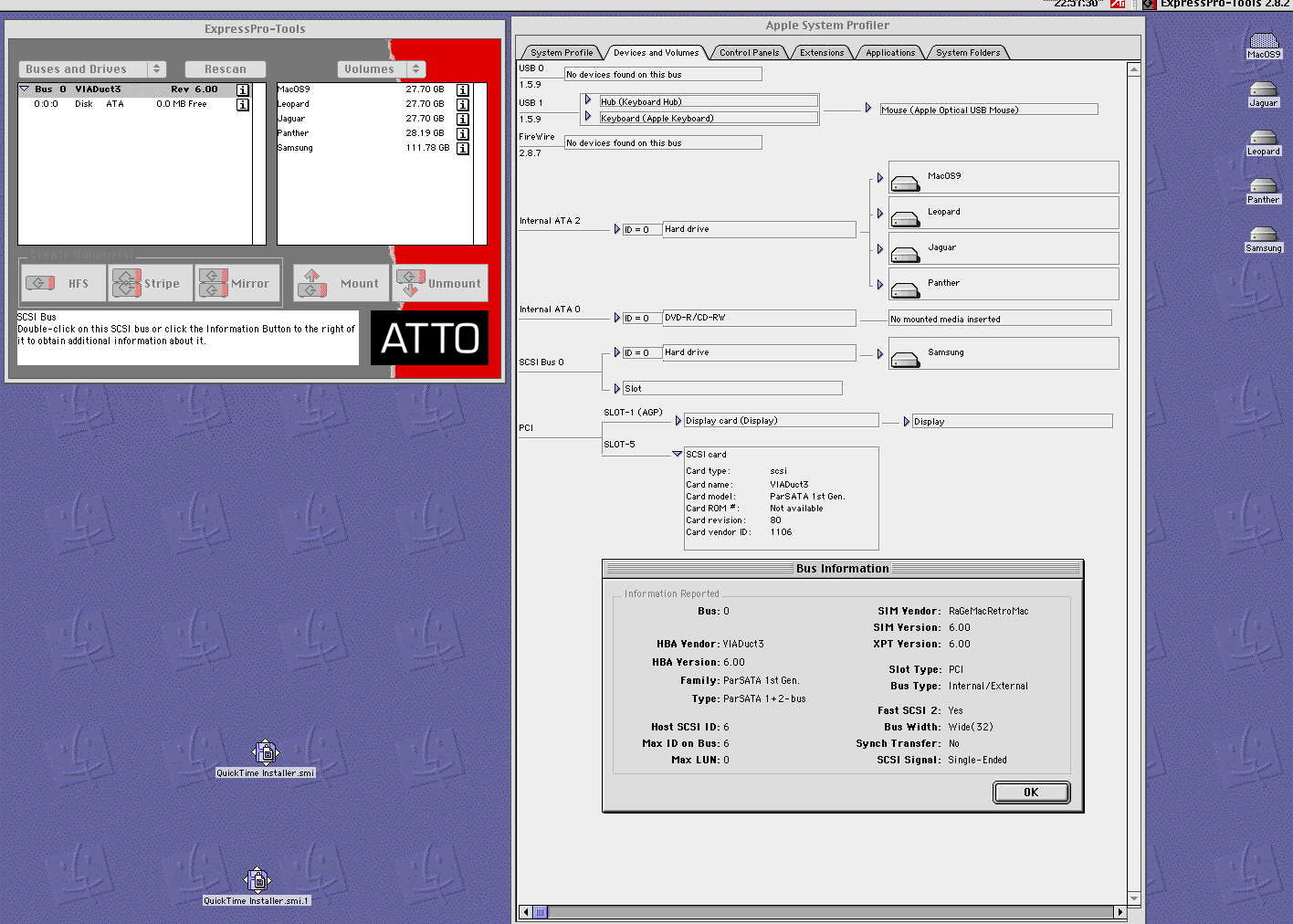Click Display monitor entry in PCI section
The width and height of the screenshot is (1293, 924).
[1012, 421]
